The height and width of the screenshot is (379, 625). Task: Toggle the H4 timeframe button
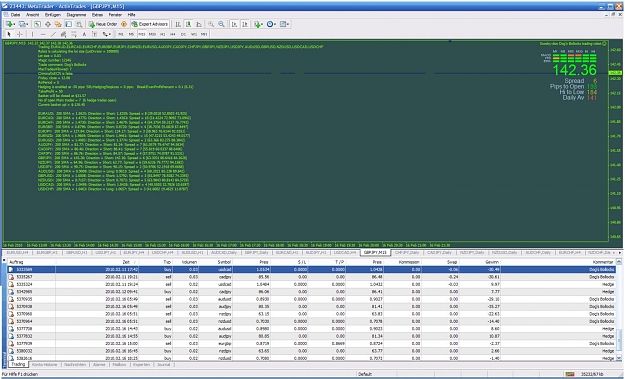click(x=173, y=34)
